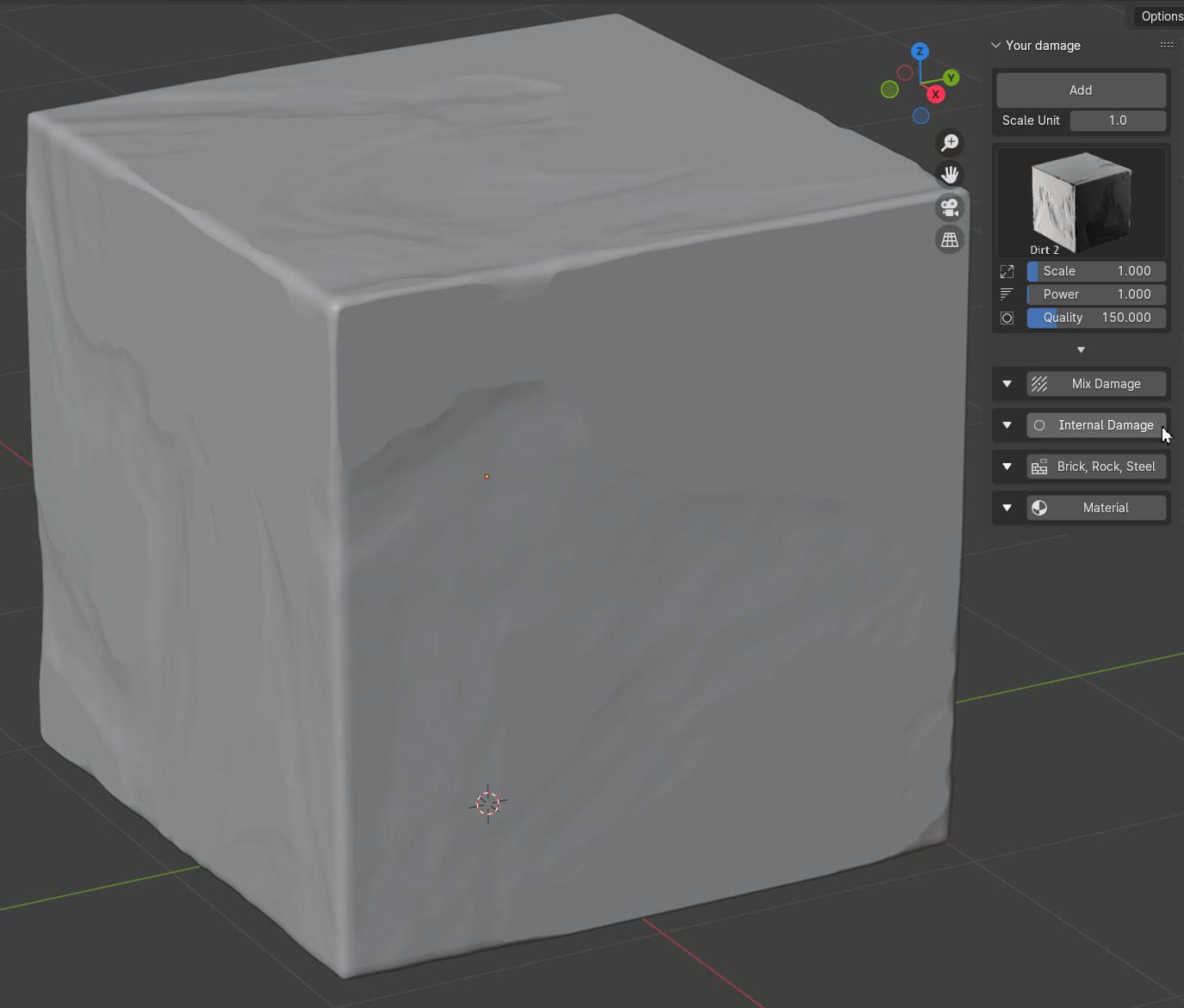Click the Quality slider field
1184x1008 pixels.
[1096, 318]
